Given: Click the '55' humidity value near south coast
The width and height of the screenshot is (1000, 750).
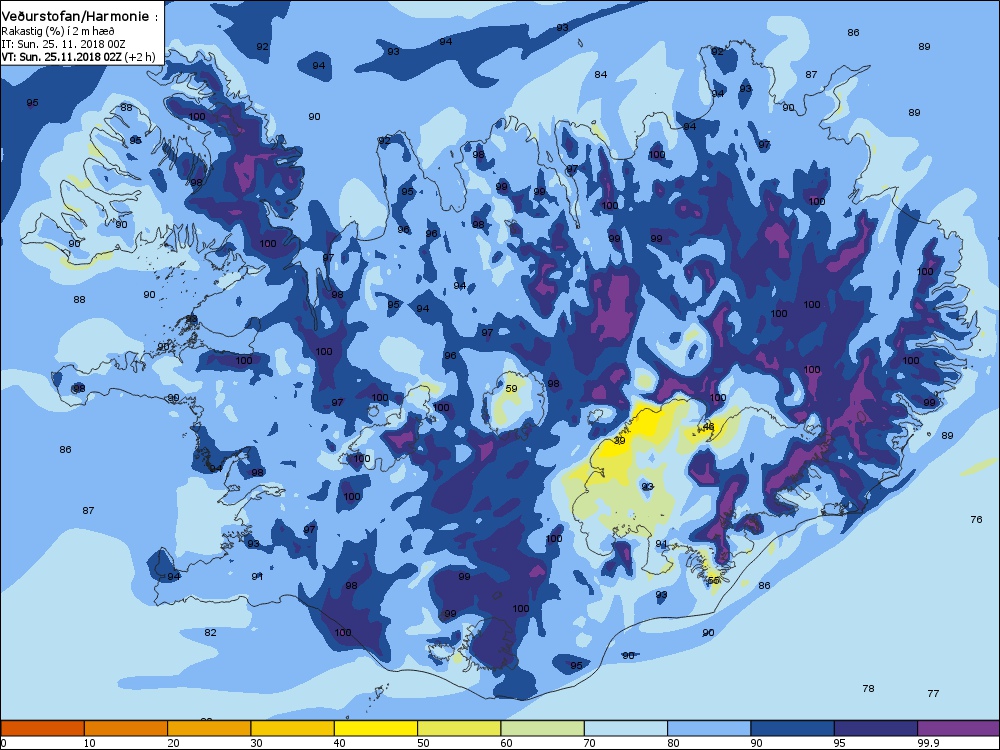Looking at the screenshot, I should pyautogui.click(x=714, y=580).
